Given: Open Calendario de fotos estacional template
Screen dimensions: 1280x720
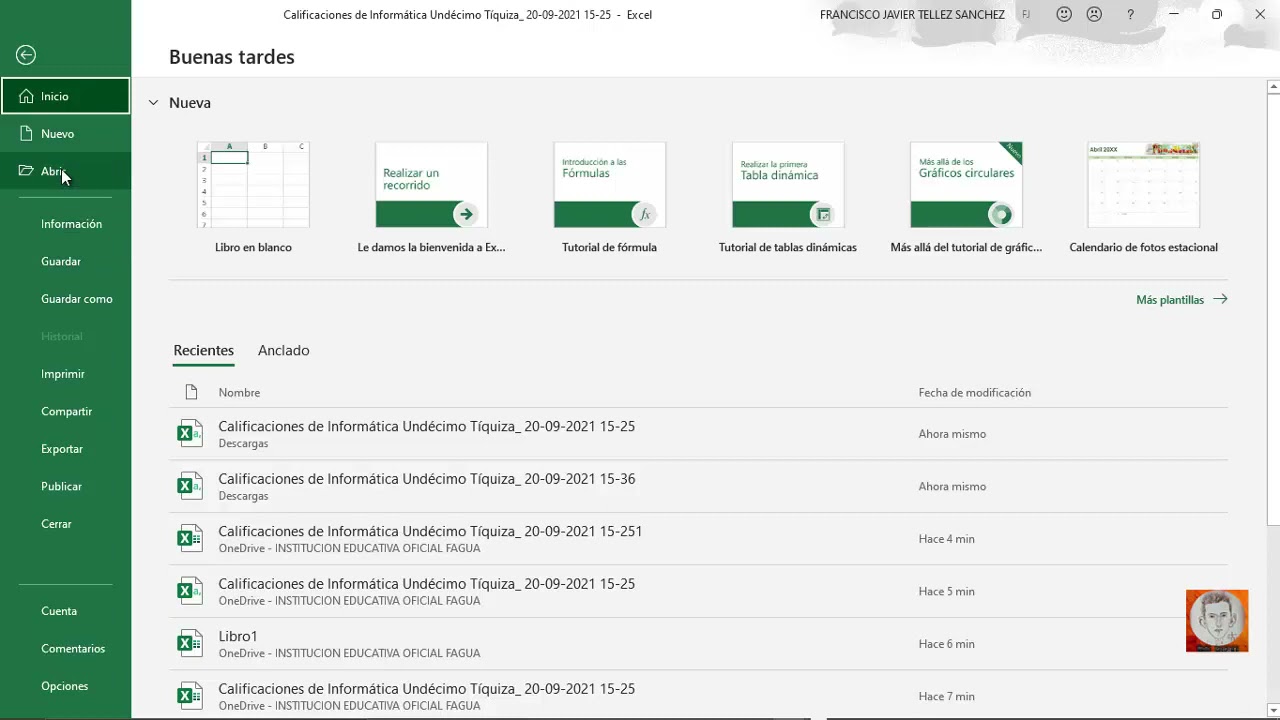Looking at the screenshot, I should tap(1144, 197).
